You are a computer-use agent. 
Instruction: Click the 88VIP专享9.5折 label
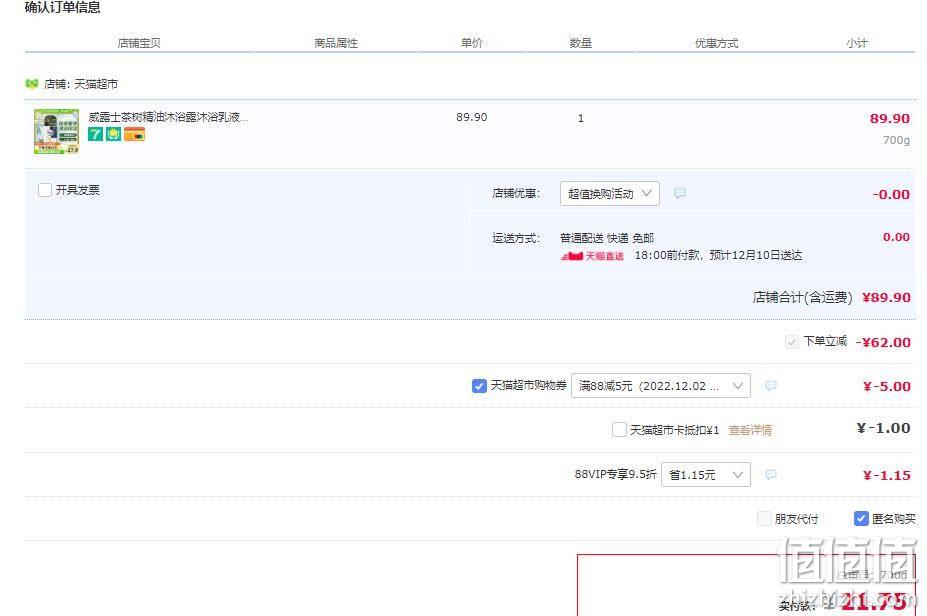point(615,474)
